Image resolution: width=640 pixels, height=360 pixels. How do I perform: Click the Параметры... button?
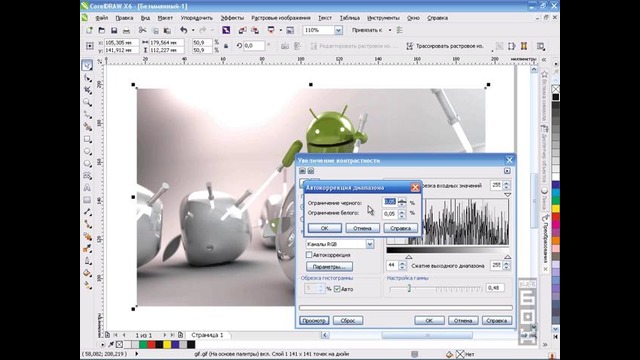[329, 267]
